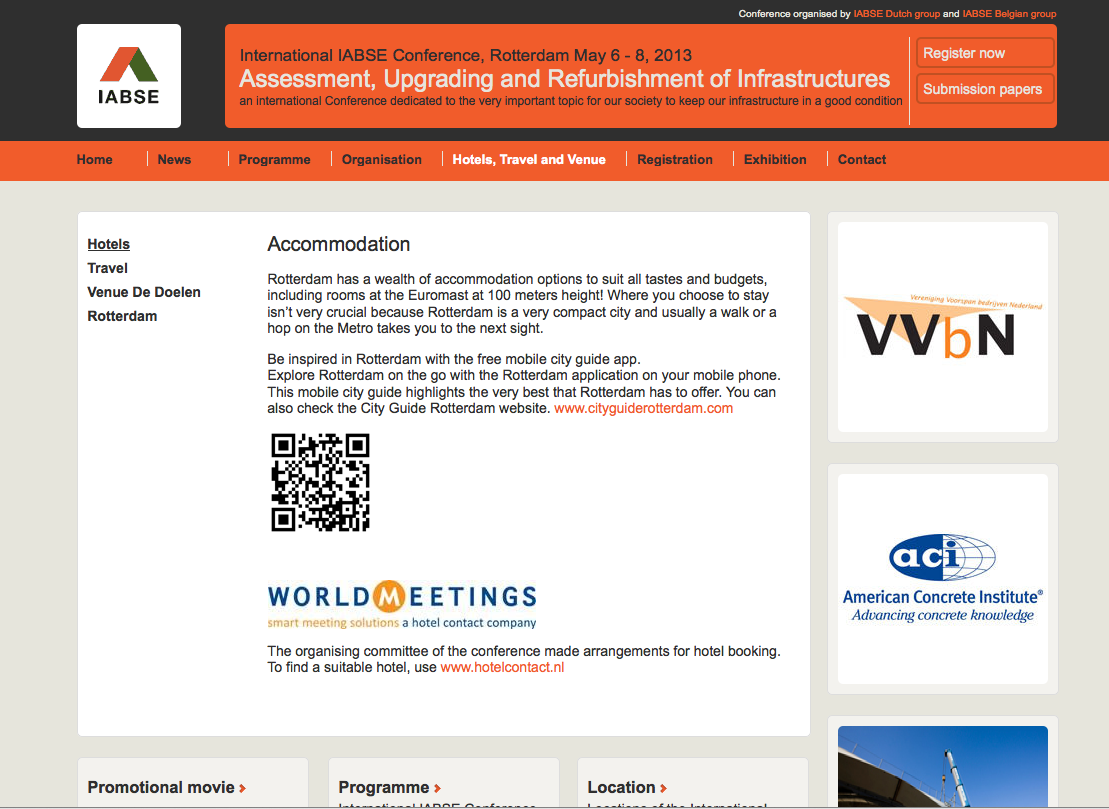Image resolution: width=1109 pixels, height=809 pixels.
Task: Open the Travel sidebar link
Action: [x=108, y=268]
